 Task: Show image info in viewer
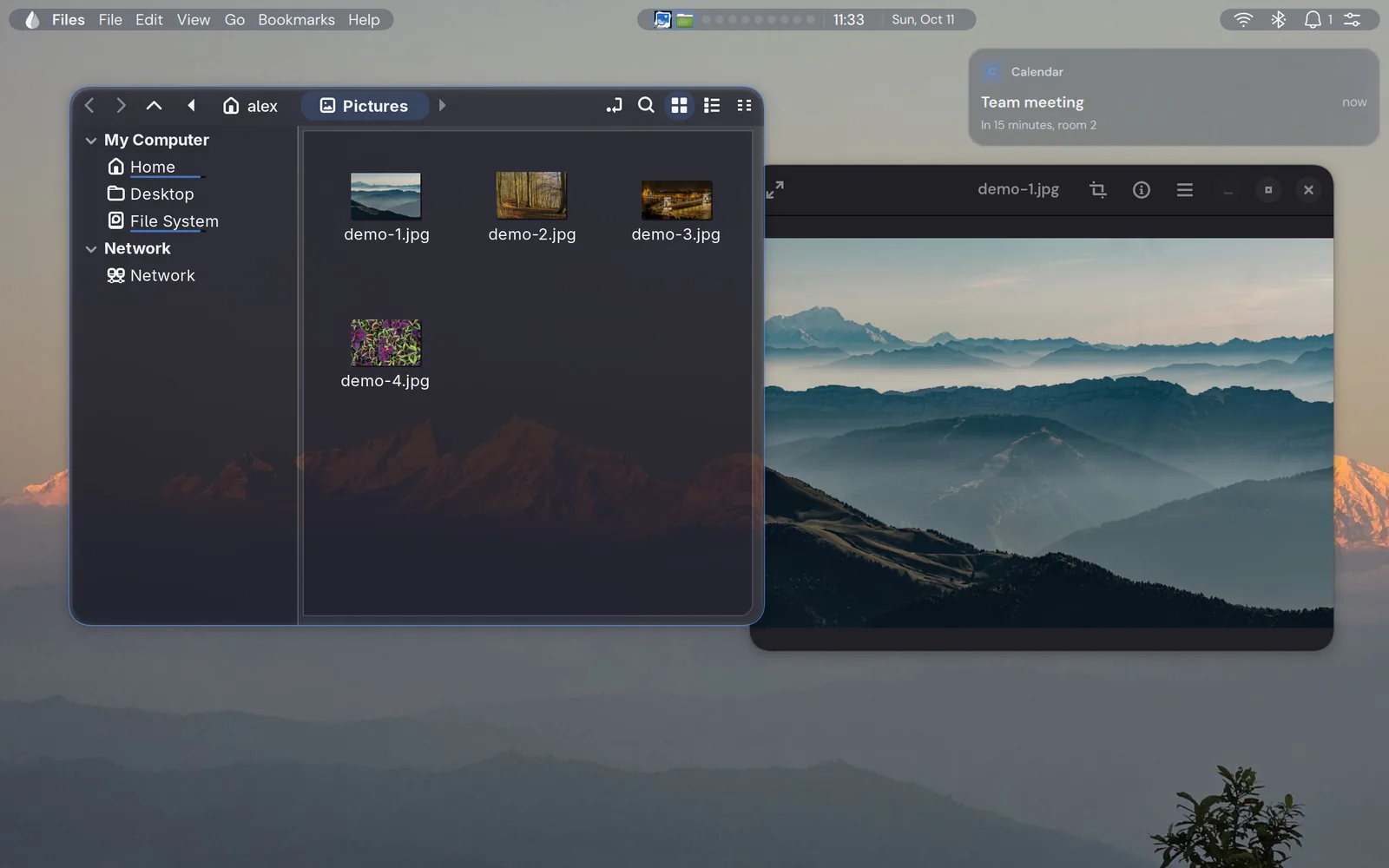[1142, 189]
